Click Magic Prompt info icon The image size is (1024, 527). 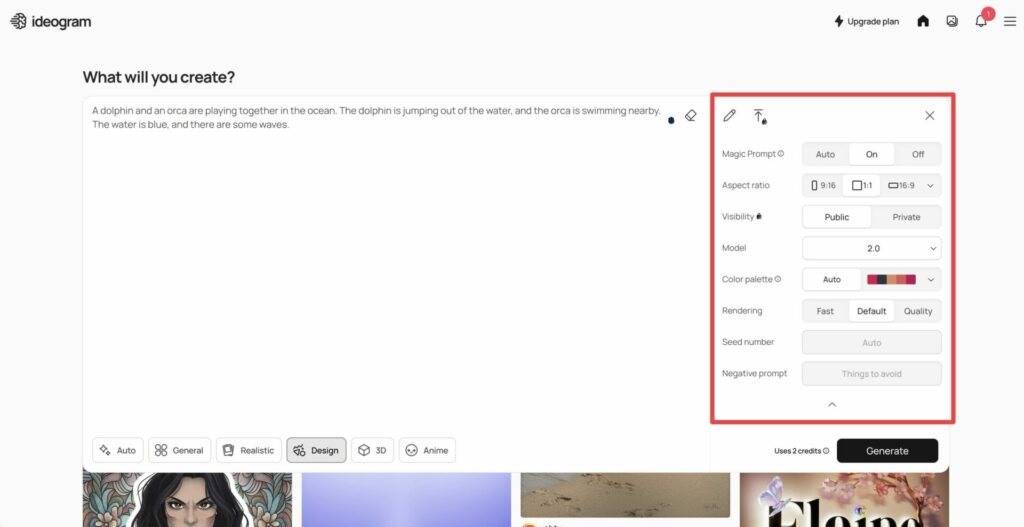tap(781, 154)
